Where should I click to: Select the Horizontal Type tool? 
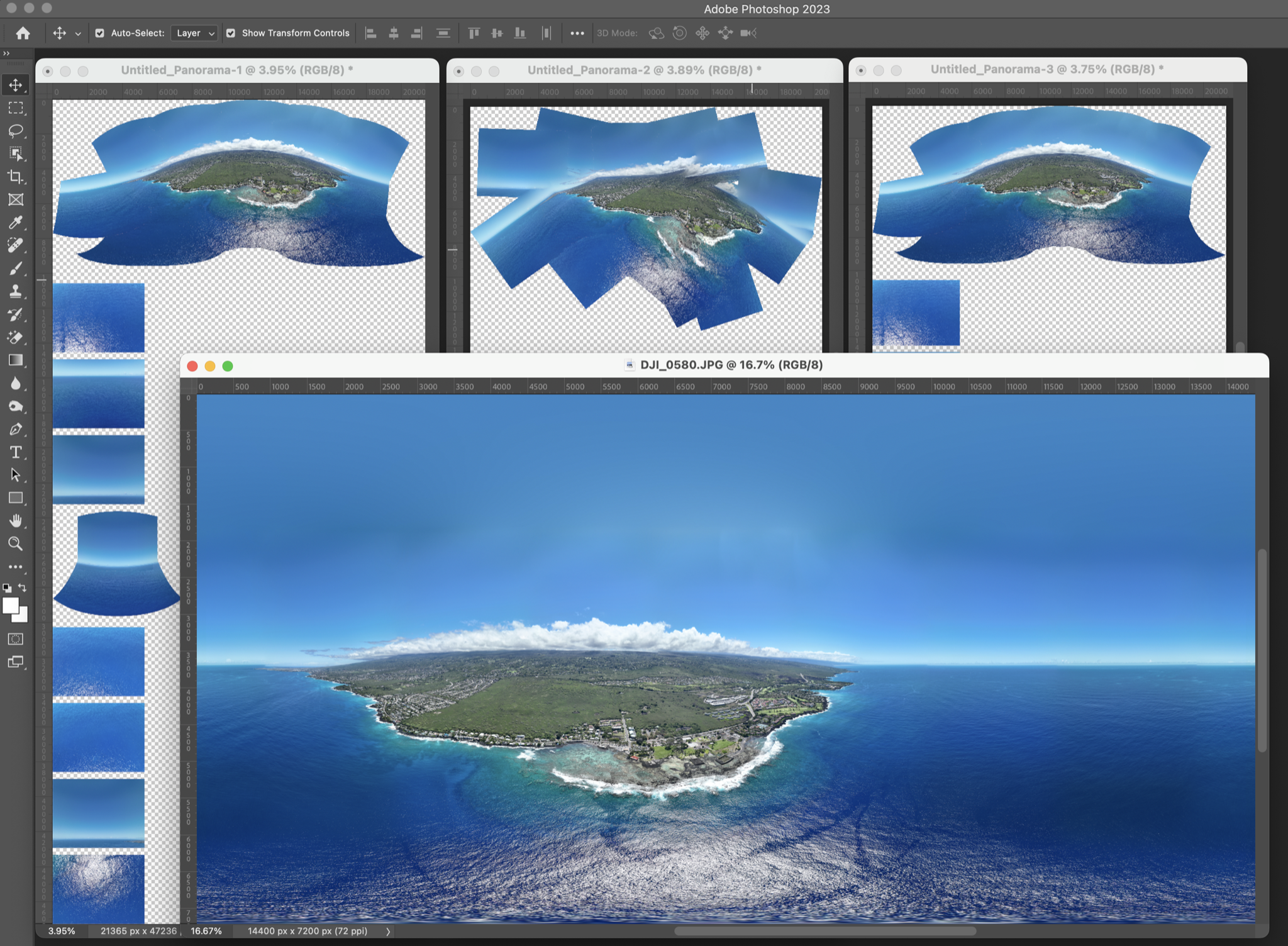[16, 452]
